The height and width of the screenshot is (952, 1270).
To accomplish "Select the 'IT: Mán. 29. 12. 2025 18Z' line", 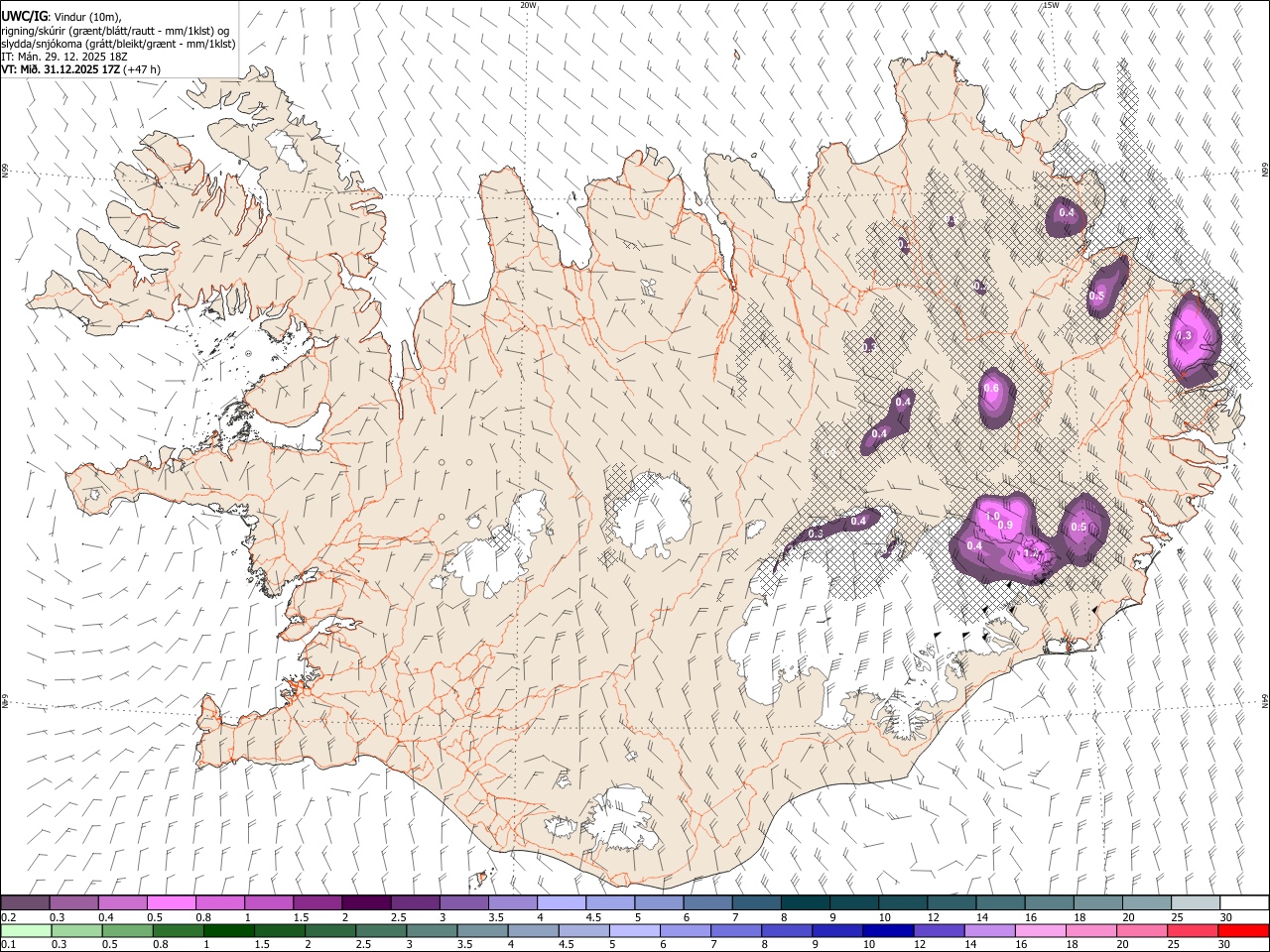I will pos(63,57).
